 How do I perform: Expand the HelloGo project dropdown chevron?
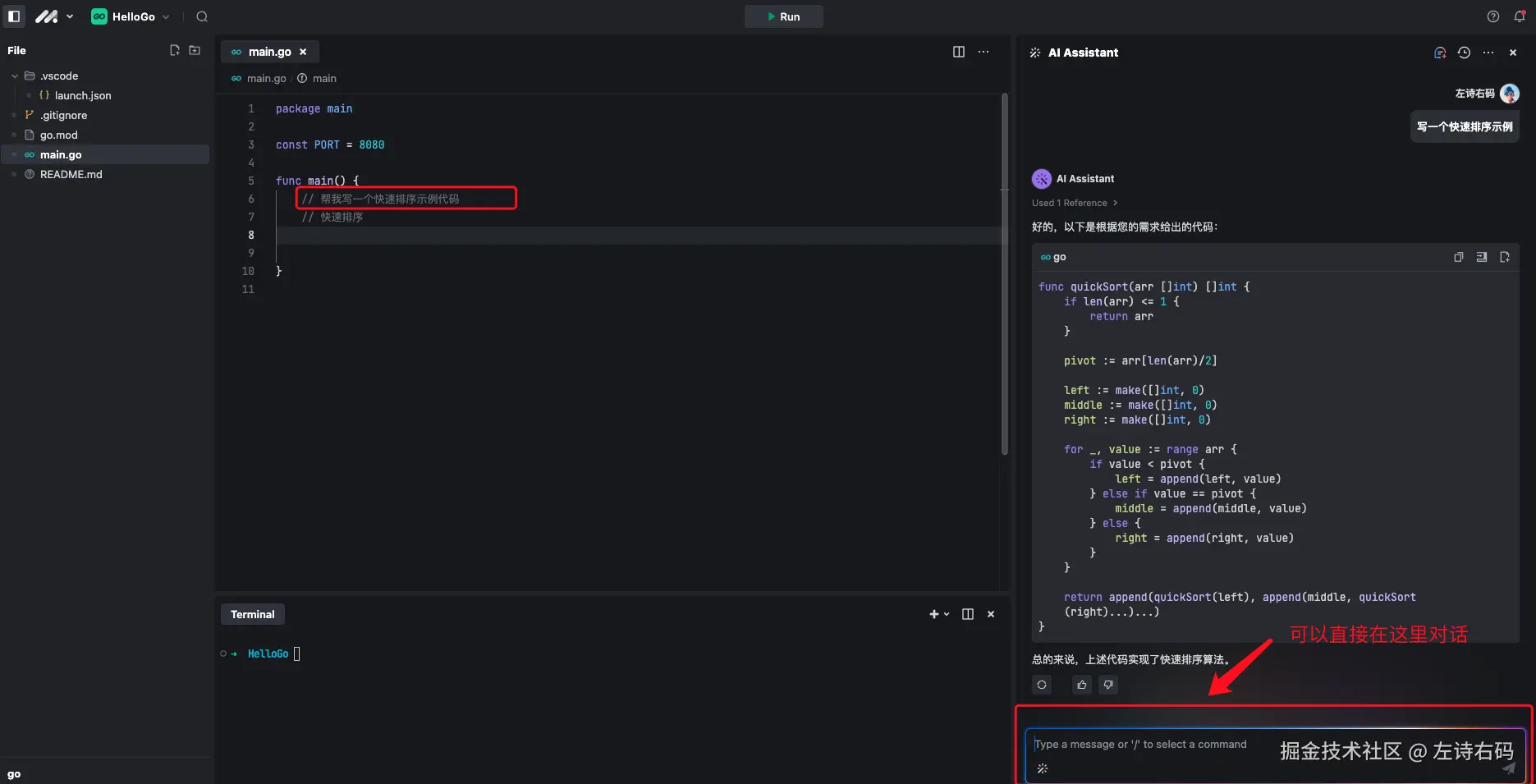pos(166,16)
